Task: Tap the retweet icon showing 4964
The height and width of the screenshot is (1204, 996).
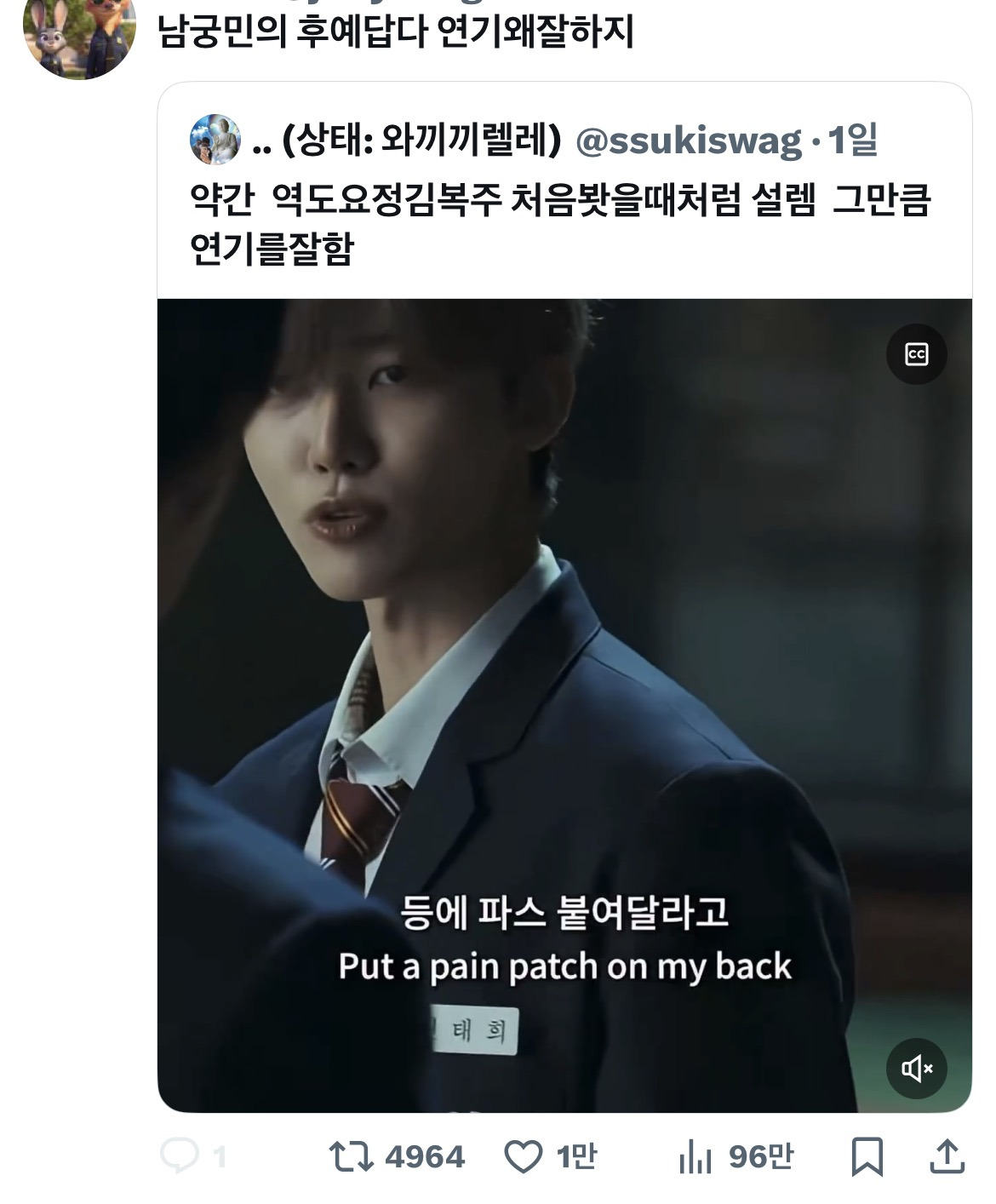Action: point(351,1156)
